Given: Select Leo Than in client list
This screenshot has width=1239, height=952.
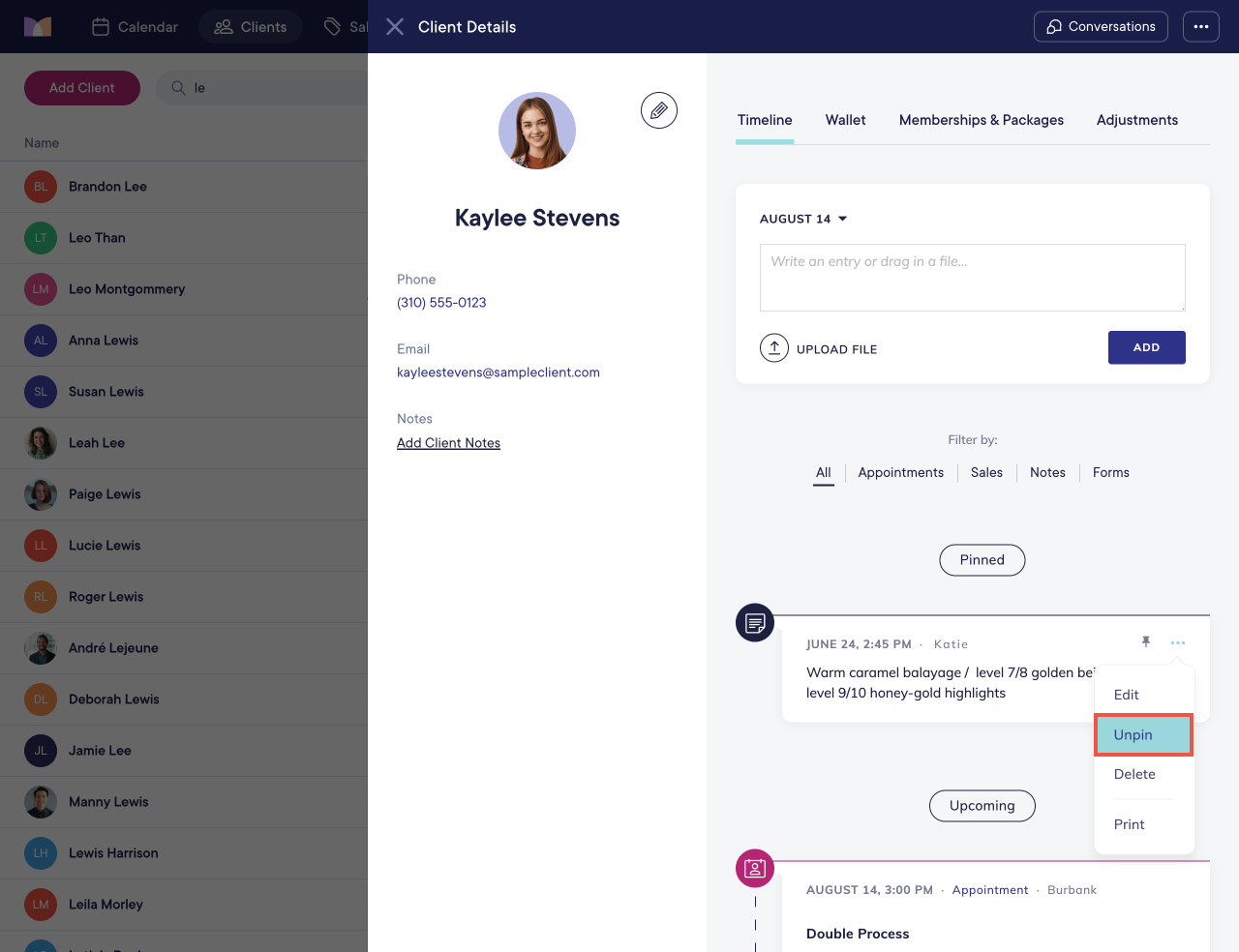Looking at the screenshot, I should (x=184, y=238).
